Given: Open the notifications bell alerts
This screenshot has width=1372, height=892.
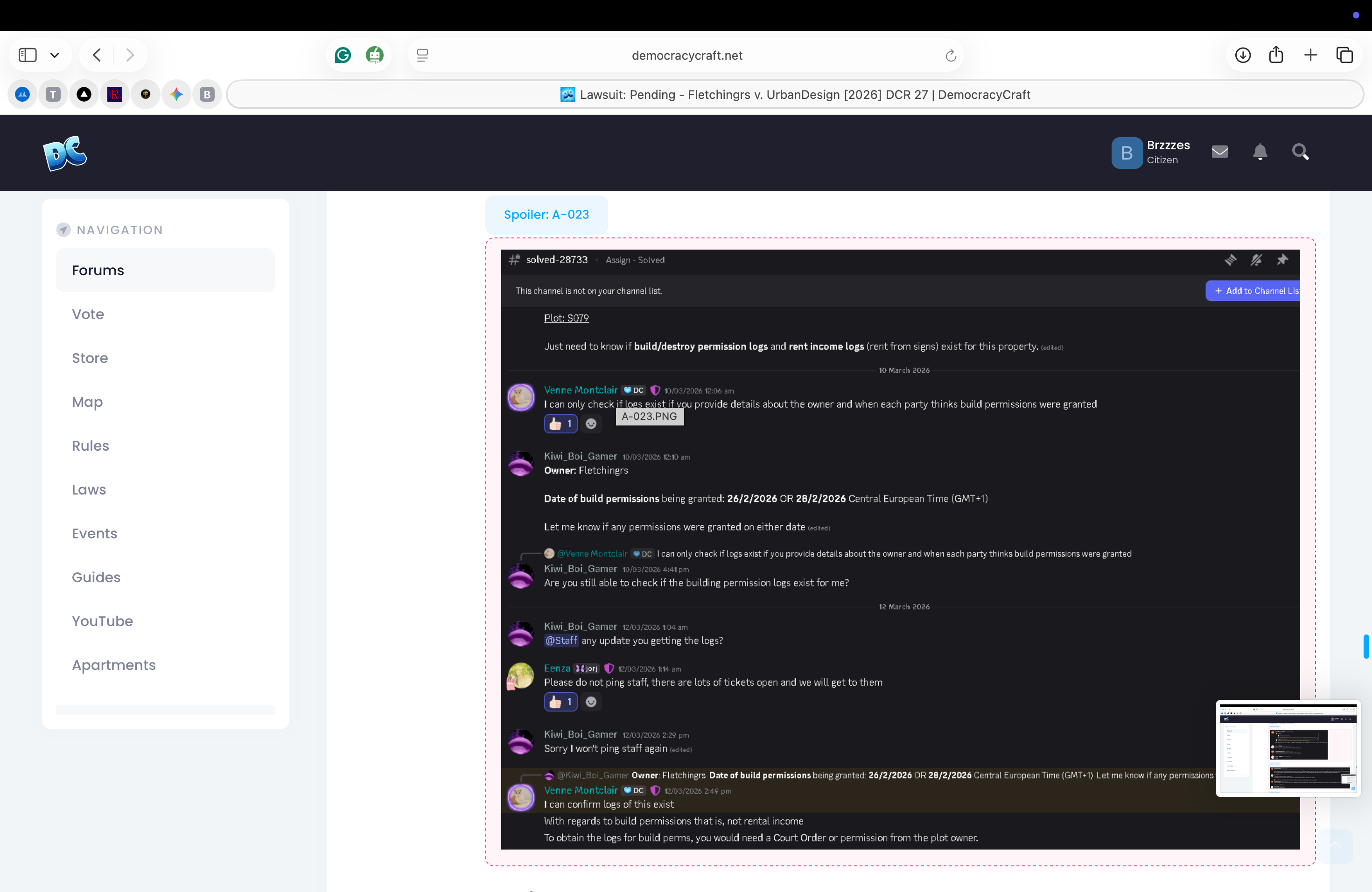Looking at the screenshot, I should [1260, 152].
